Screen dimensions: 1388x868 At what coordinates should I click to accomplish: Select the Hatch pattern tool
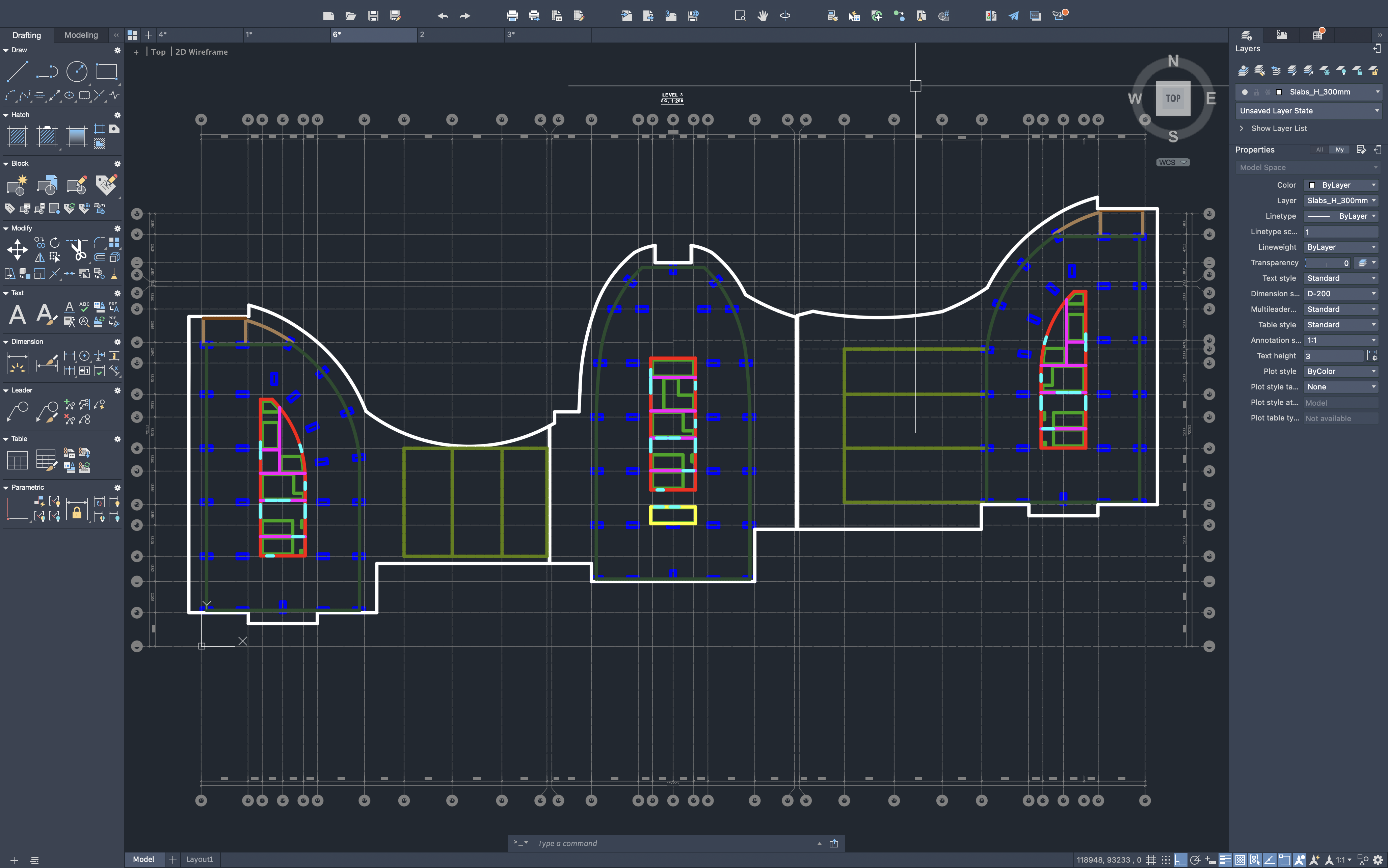(17, 137)
